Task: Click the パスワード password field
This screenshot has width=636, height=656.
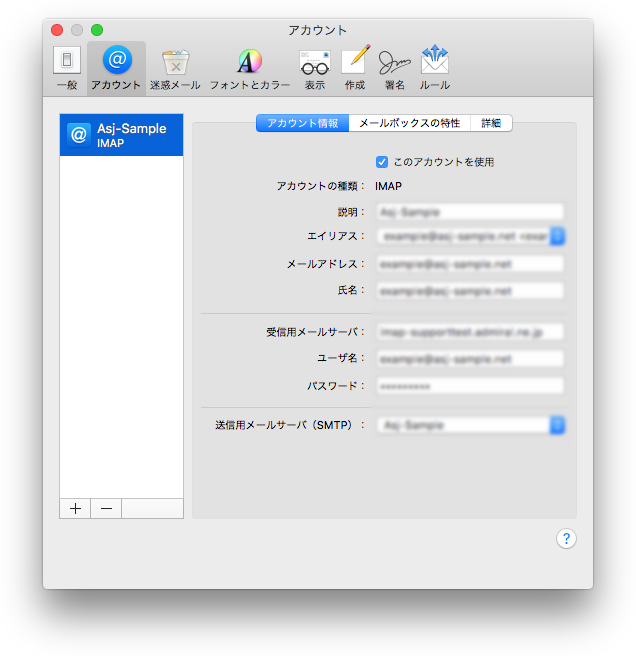Action: [469, 386]
